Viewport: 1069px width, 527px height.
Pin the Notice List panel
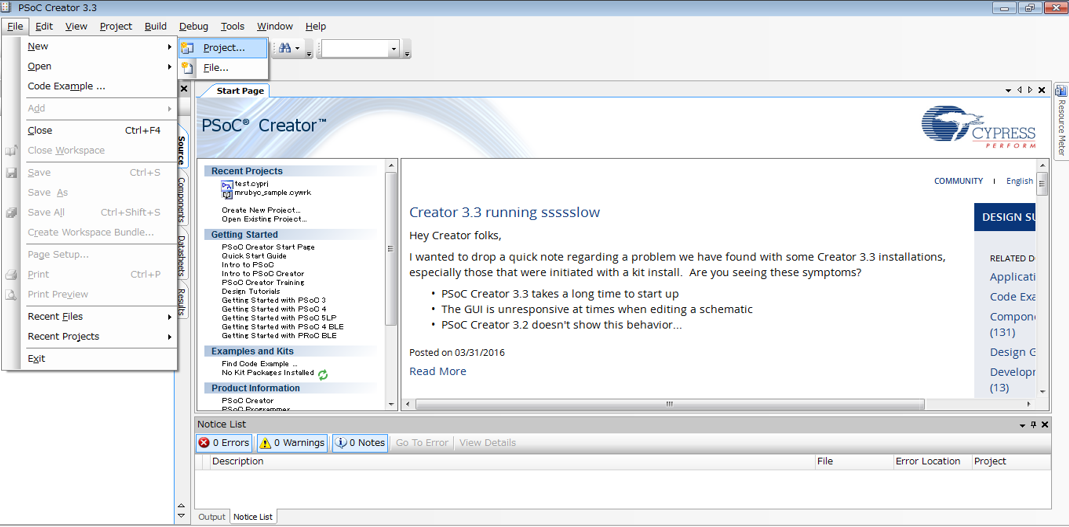pyautogui.click(x=1033, y=424)
